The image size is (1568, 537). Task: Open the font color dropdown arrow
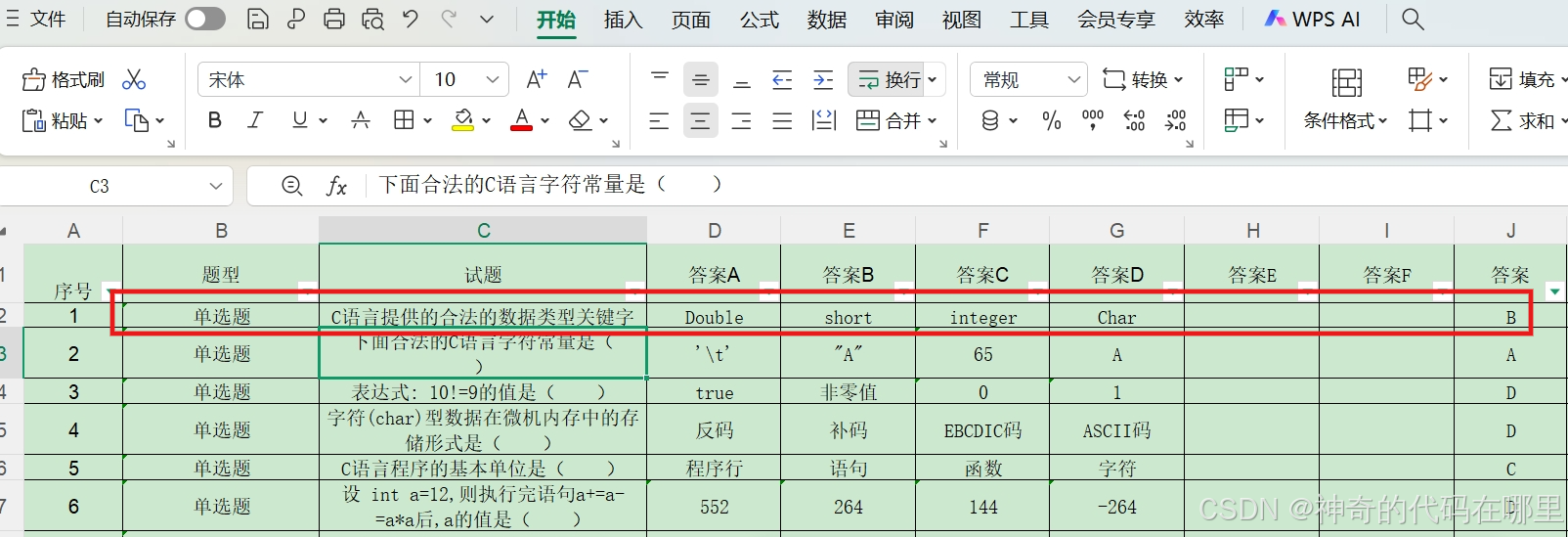(x=544, y=121)
